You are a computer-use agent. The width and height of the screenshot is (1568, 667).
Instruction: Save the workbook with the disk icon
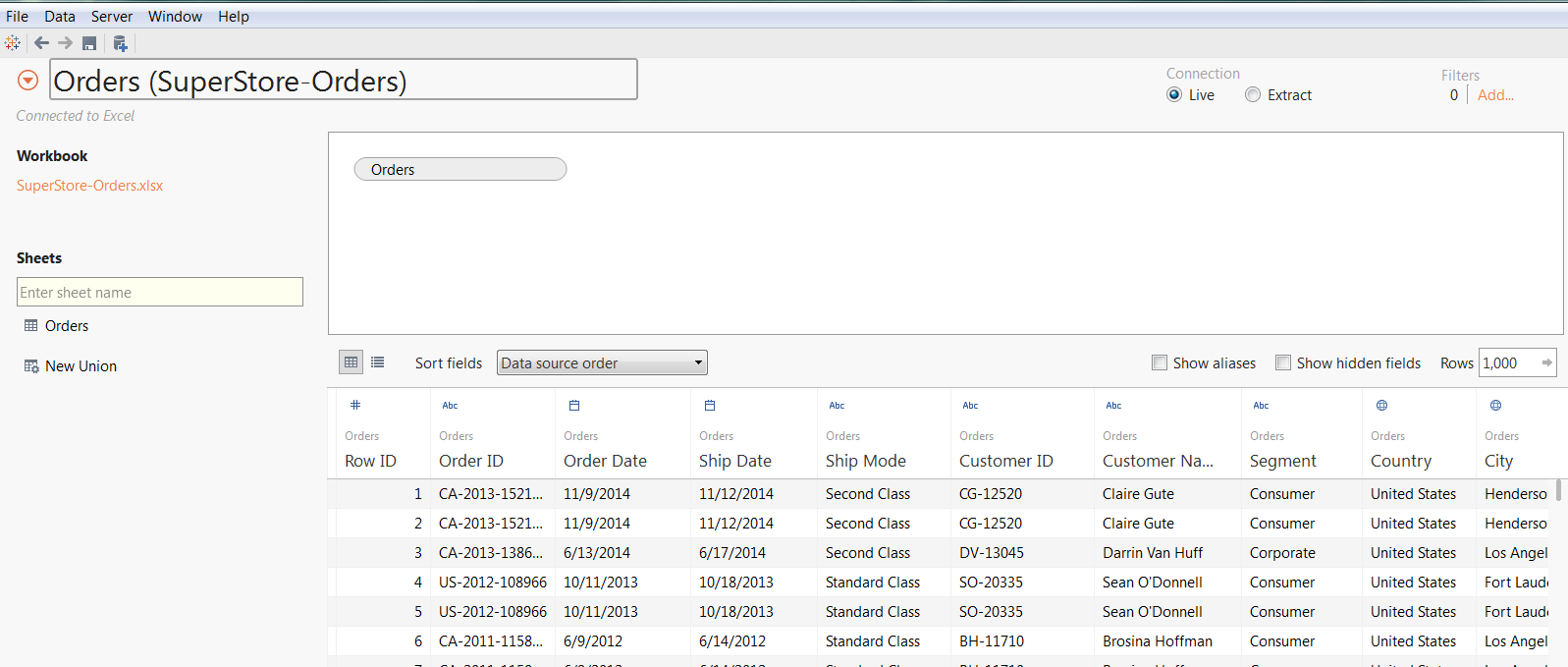coord(89,43)
